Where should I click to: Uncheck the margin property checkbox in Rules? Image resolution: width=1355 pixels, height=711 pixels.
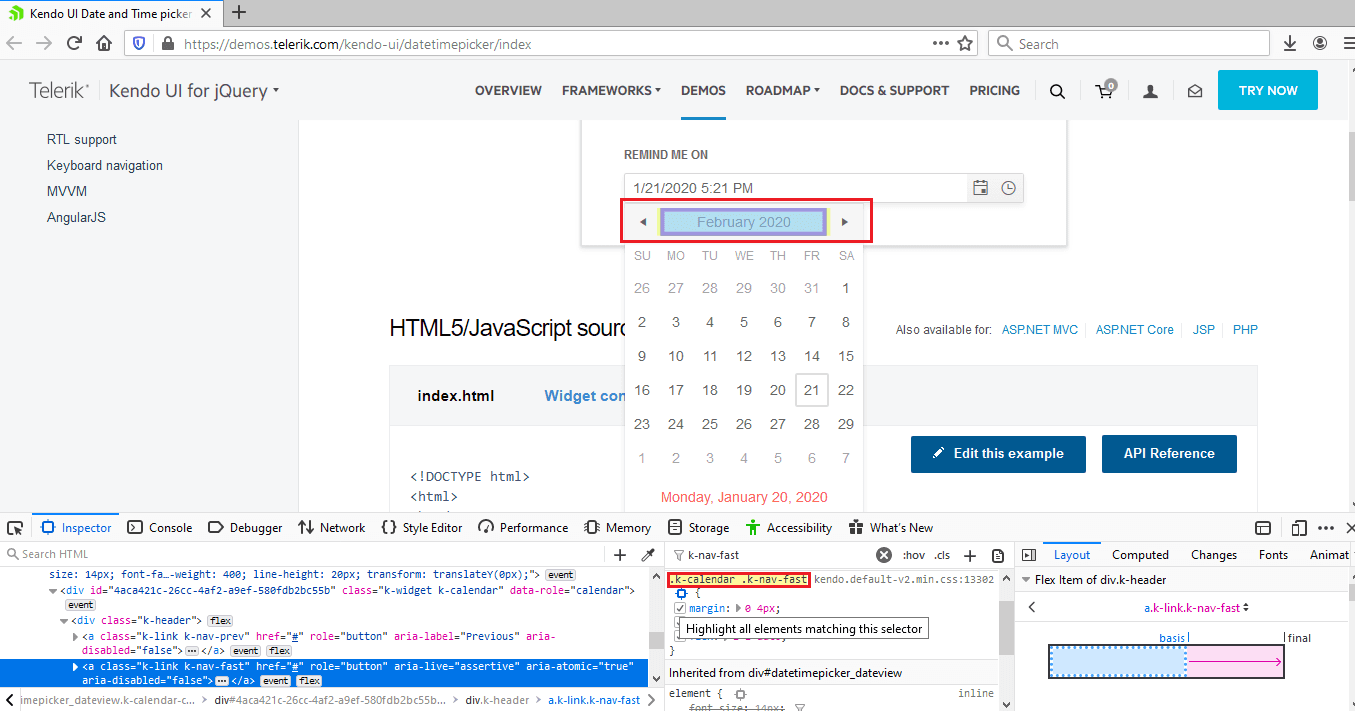tap(680, 606)
